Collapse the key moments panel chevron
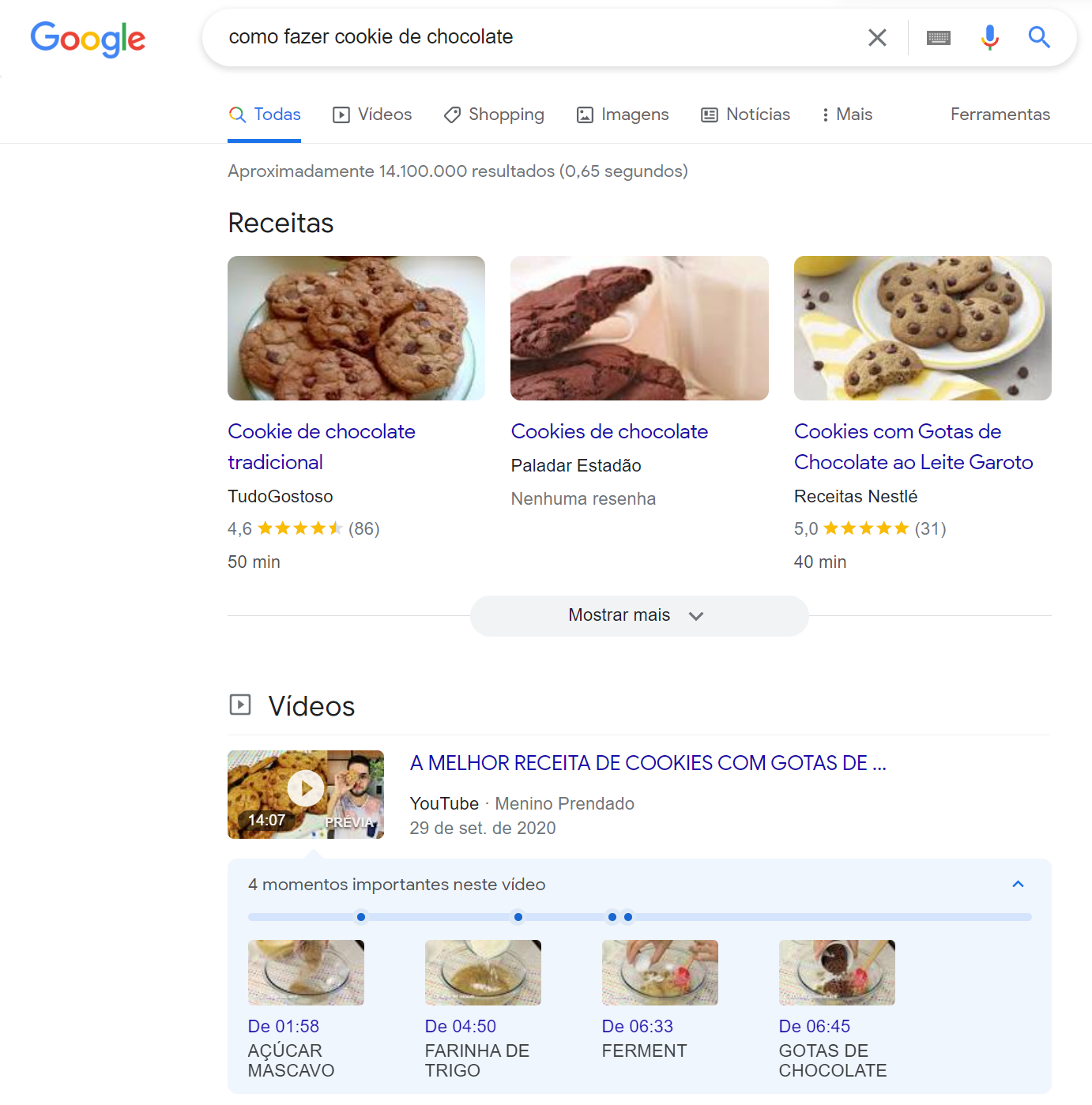The width and height of the screenshot is (1092, 1105). [1018, 884]
